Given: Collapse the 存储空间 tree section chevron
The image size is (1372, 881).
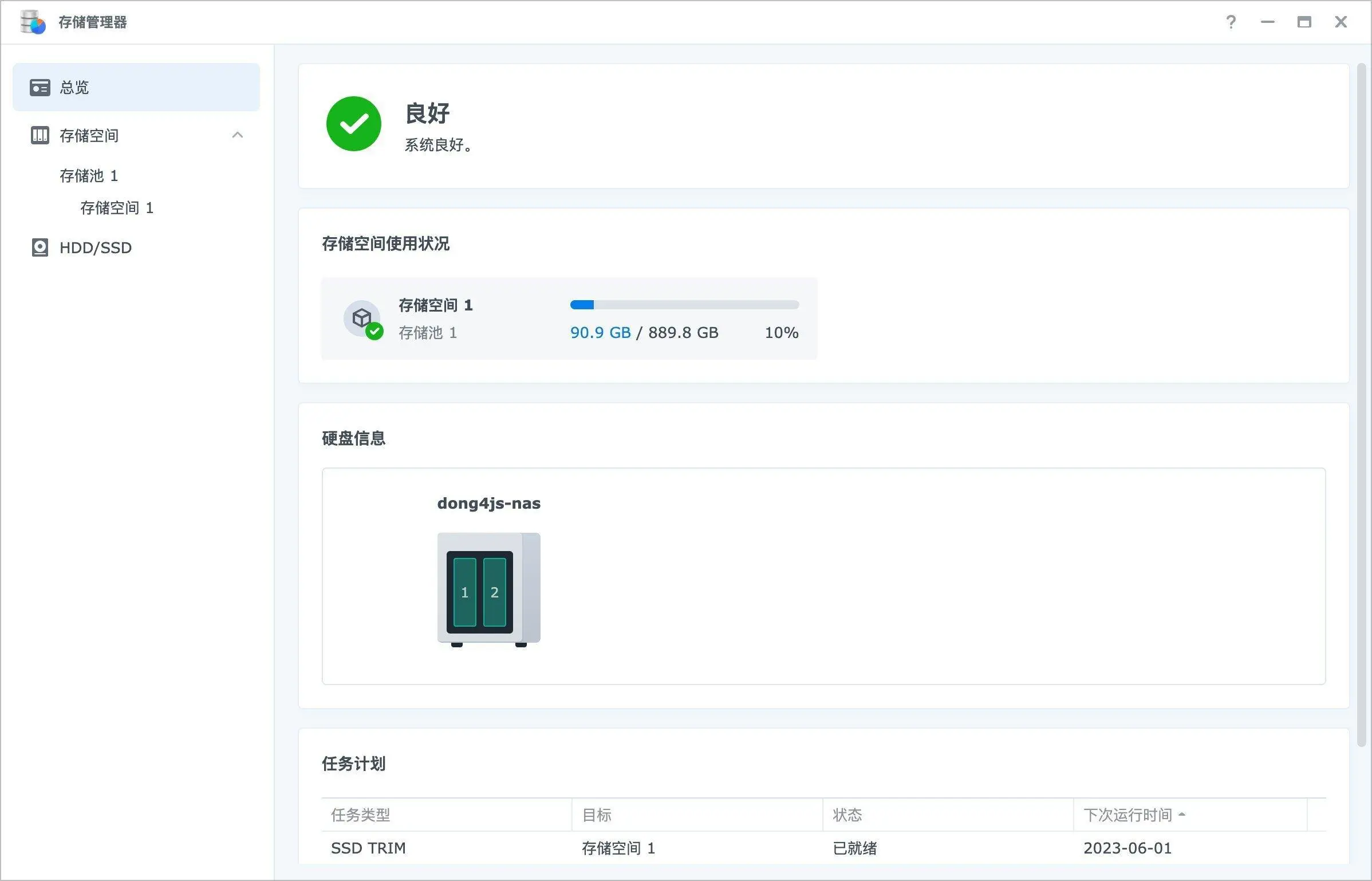Looking at the screenshot, I should click(x=238, y=135).
